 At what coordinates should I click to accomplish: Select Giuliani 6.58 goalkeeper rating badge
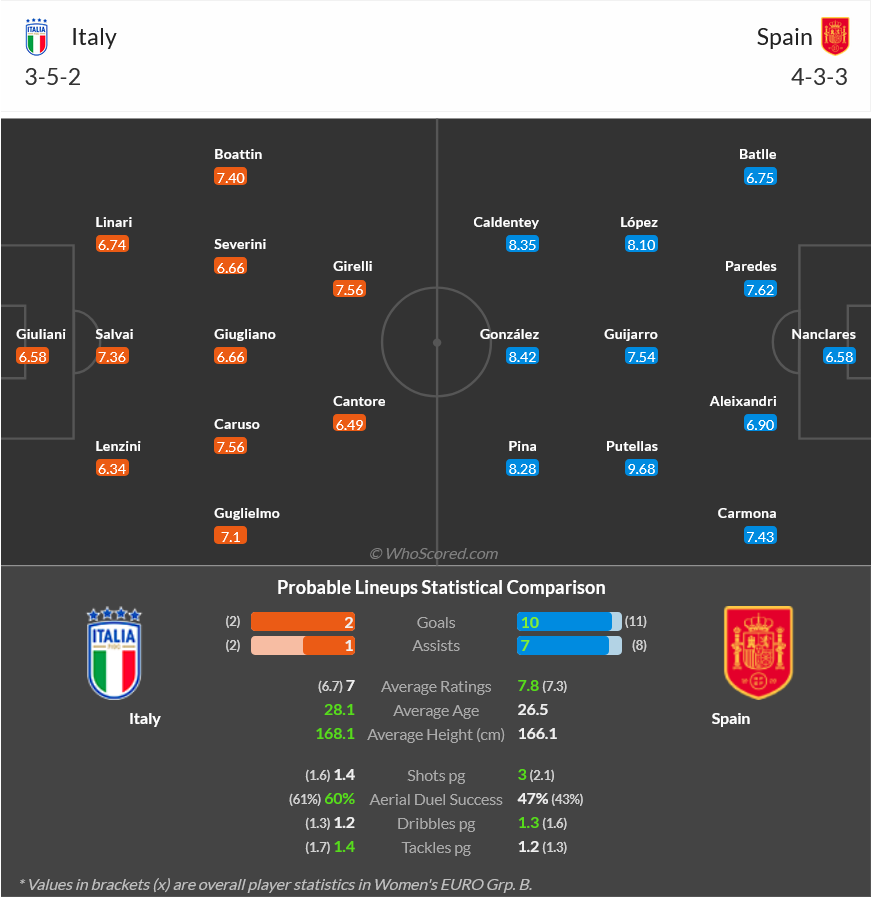pos(33,356)
